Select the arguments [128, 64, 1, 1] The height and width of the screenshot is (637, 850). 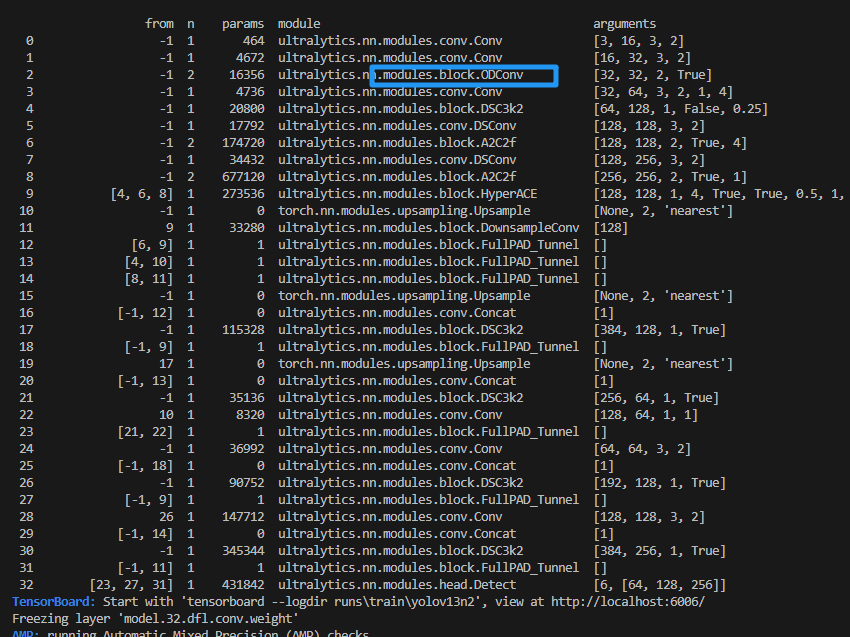[x=646, y=415]
